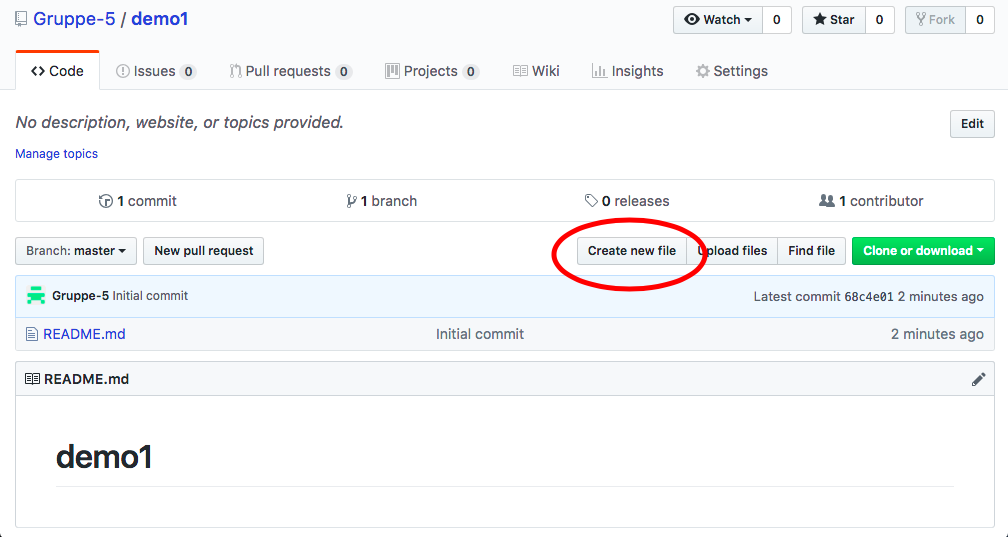The height and width of the screenshot is (537, 1008).
Task: Click the "No description, website, or topics provided." text
Action: point(179,122)
